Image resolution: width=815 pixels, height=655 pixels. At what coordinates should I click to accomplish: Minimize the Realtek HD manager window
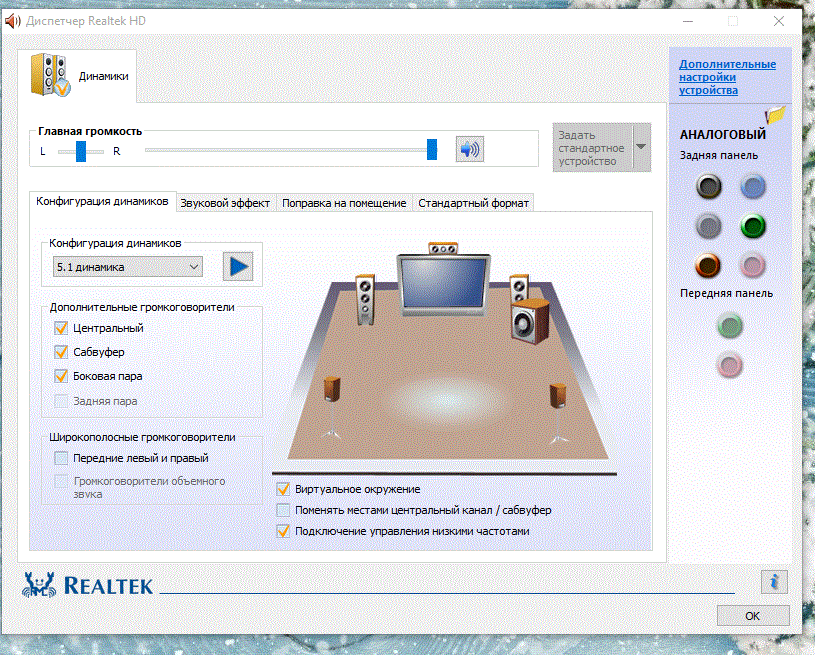(x=688, y=21)
